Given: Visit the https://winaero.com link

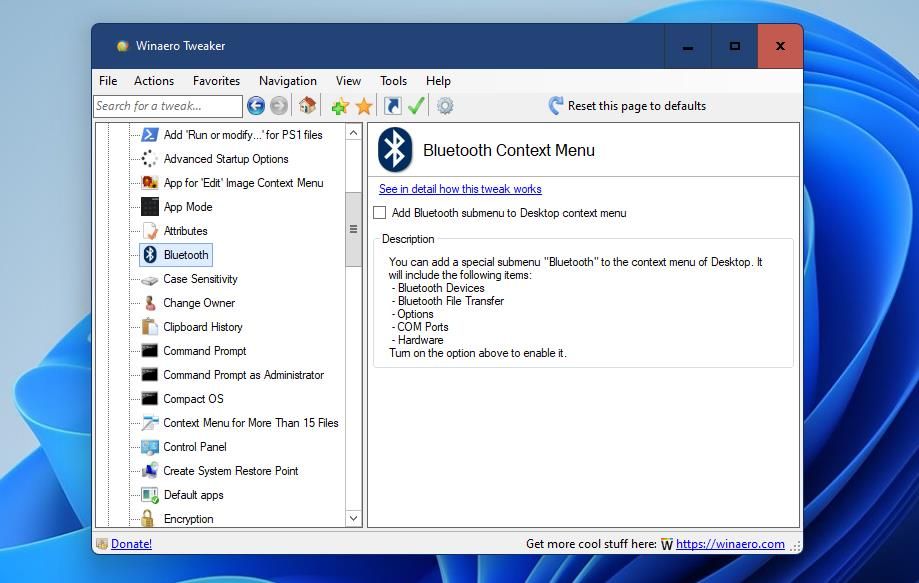Looking at the screenshot, I should click(730, 544).
